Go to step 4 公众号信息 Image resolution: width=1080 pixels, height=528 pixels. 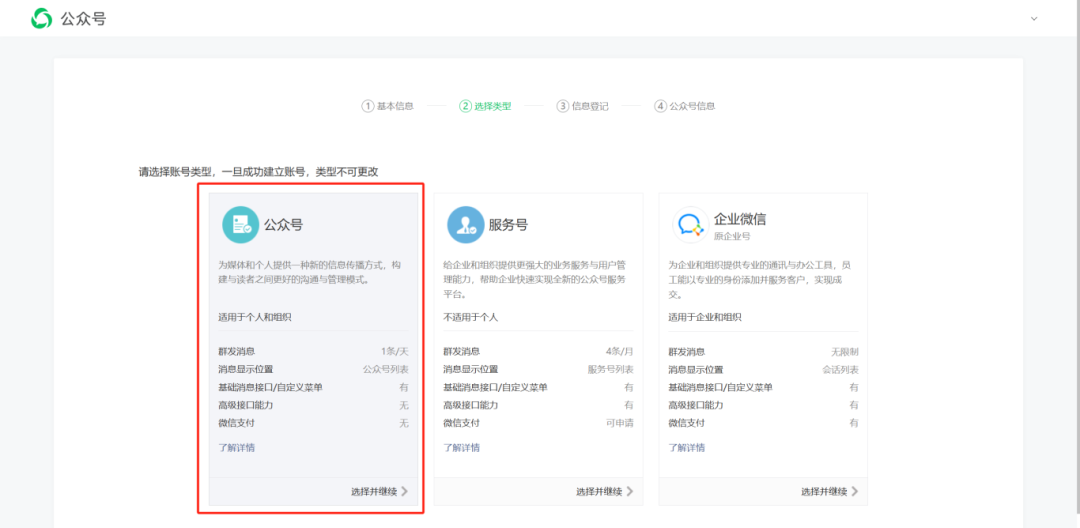pos(685,106)
